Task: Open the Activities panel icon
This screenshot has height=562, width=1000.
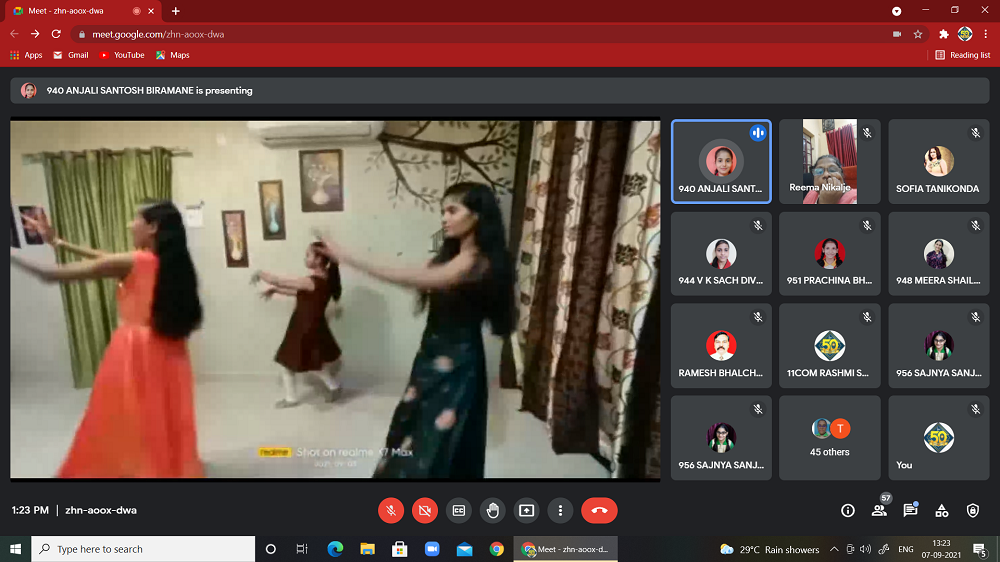Action: pos(941,510)
